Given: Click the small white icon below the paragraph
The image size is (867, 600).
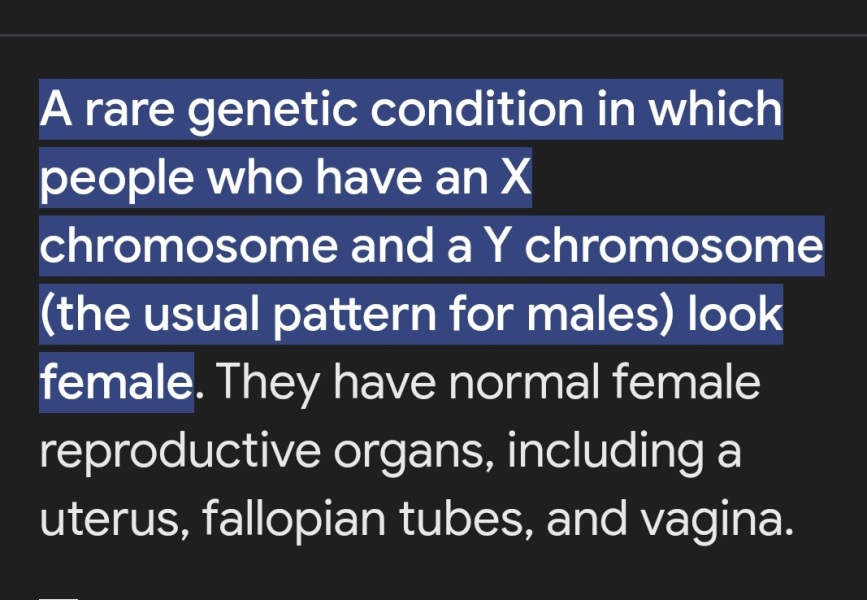Looking at the screenshot, I should click(58, 596).
